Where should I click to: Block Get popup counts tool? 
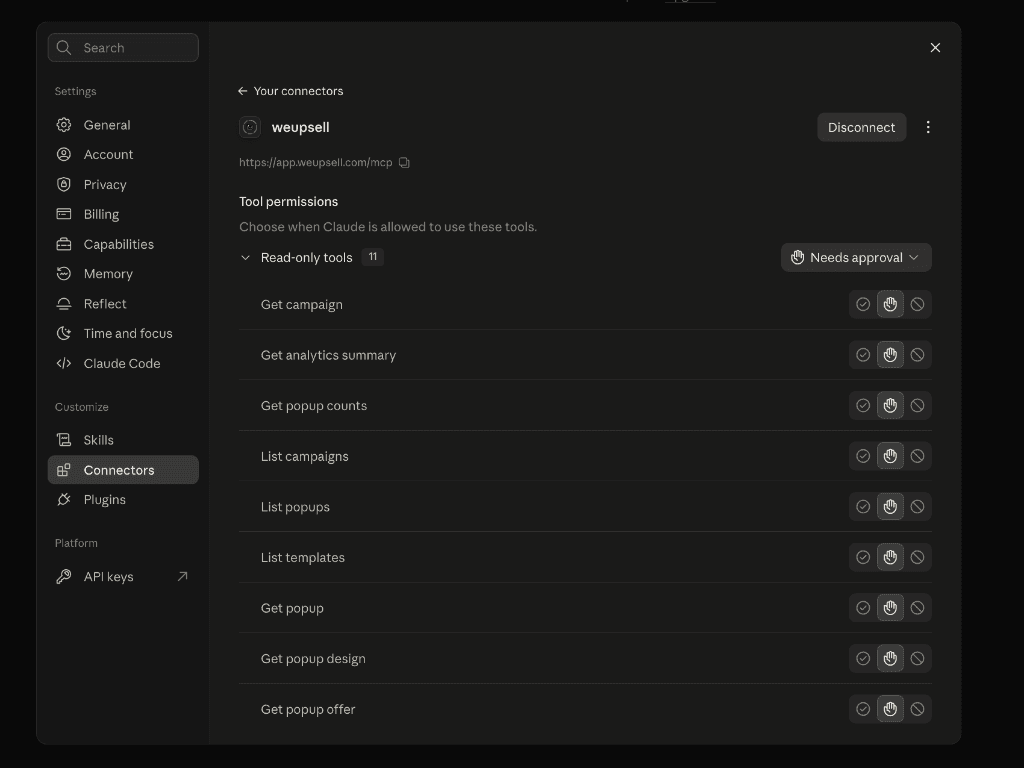918,406
